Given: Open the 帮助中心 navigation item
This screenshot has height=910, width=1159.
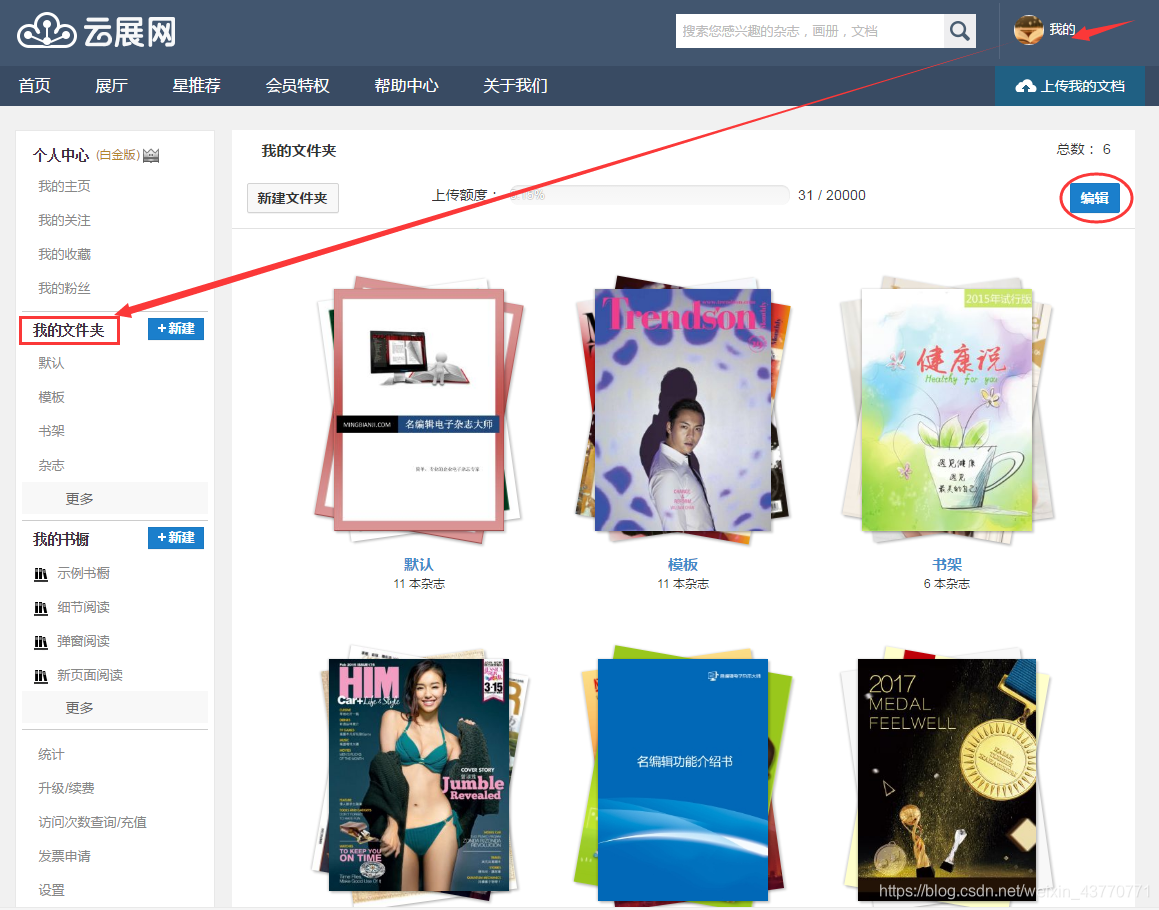Looking at the screenshot, I should (407, 86).
